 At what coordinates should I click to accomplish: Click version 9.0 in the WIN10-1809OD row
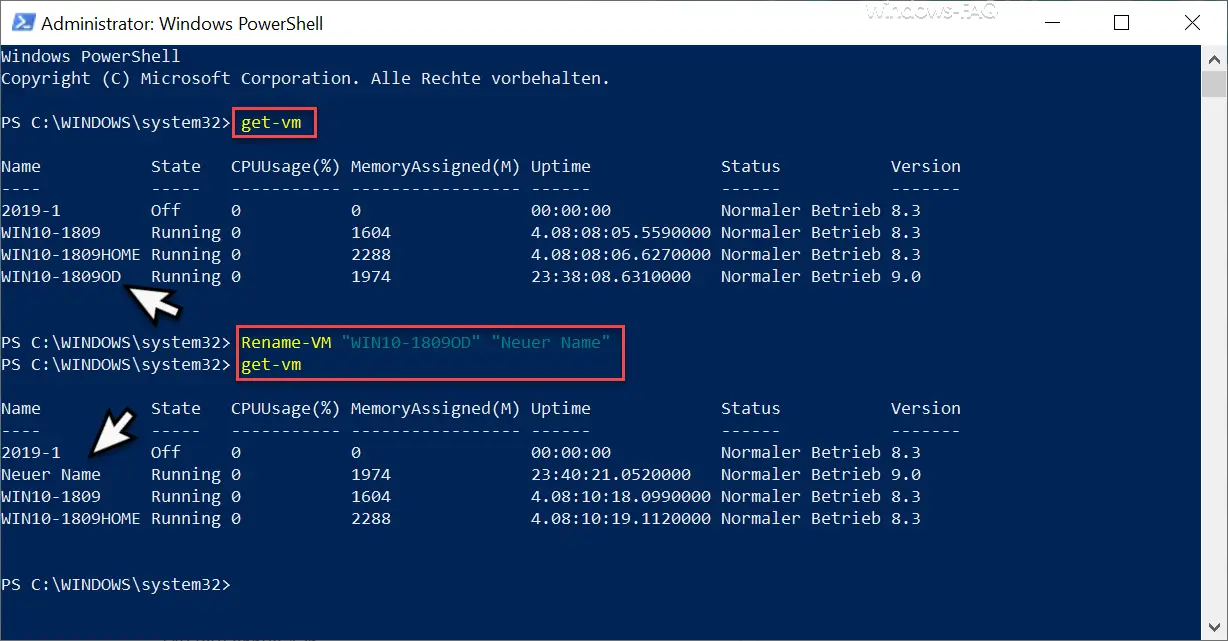pyautogui.click(x=906, y=277)
